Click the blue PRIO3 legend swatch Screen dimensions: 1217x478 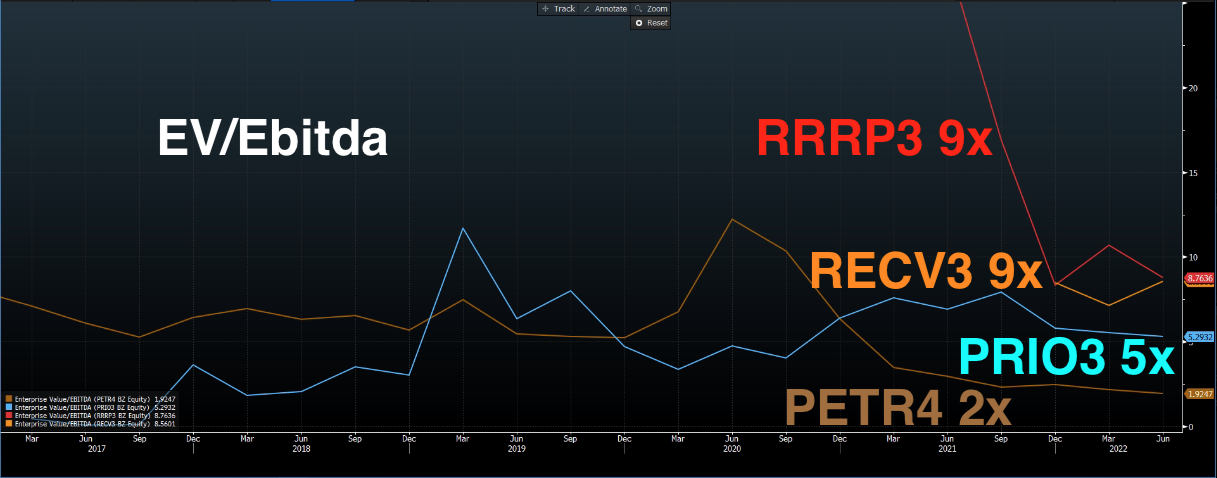tap(8, 407)
